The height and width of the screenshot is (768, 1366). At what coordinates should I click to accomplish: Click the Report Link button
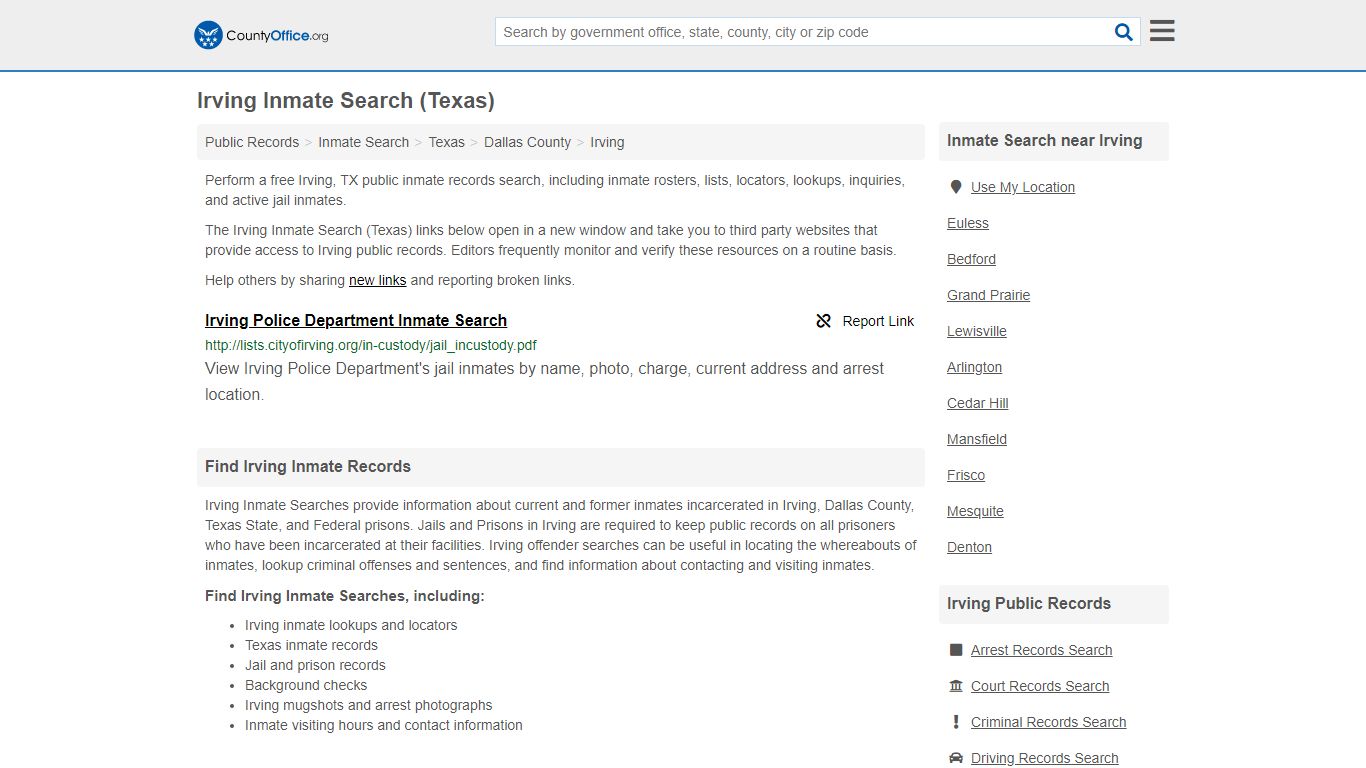point(865,321)
